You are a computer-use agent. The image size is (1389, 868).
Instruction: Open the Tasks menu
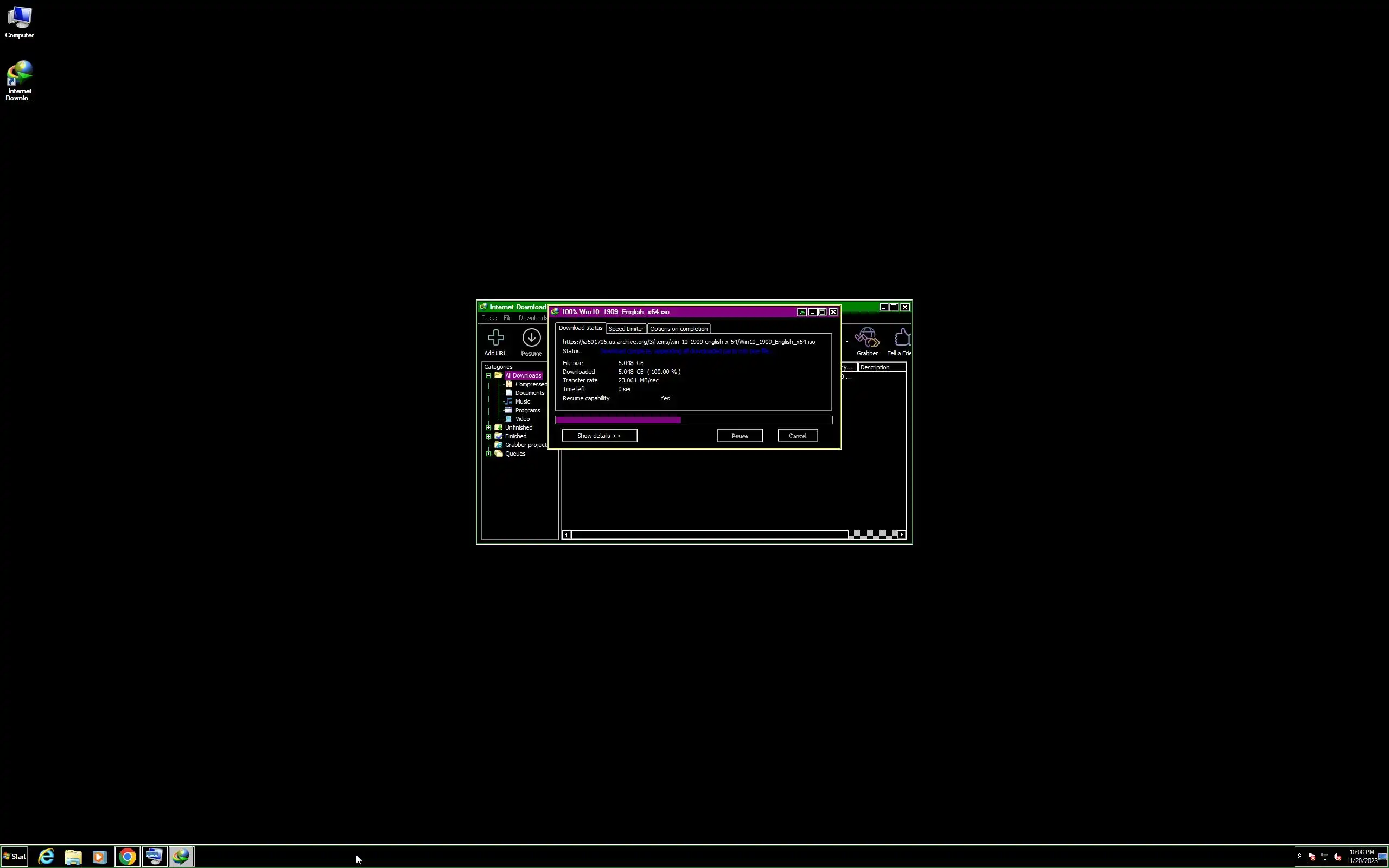click(489, 318)
